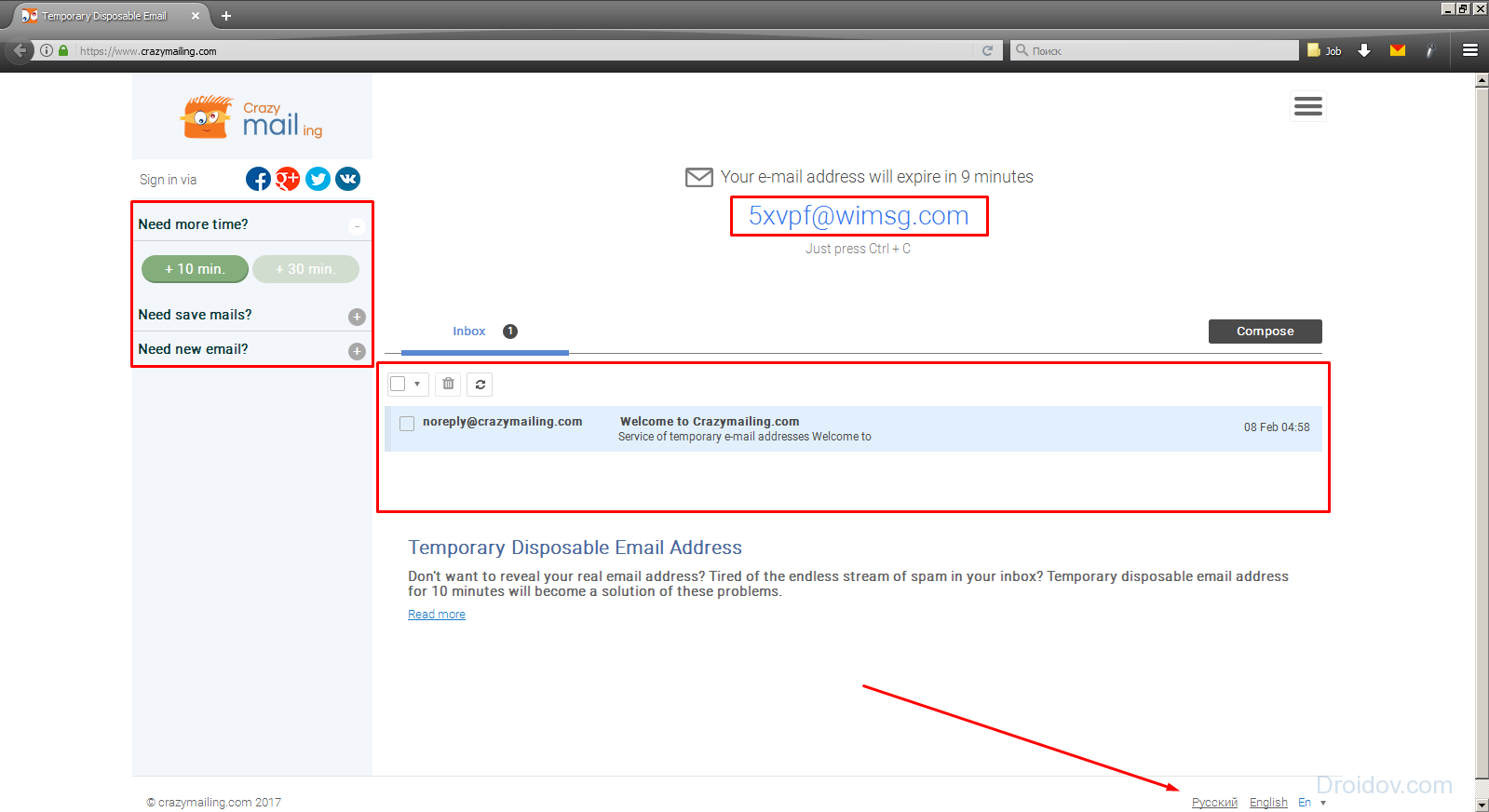The image size is (1489, 812).
Task: Show site information icon in address bar
Action: 46,50
